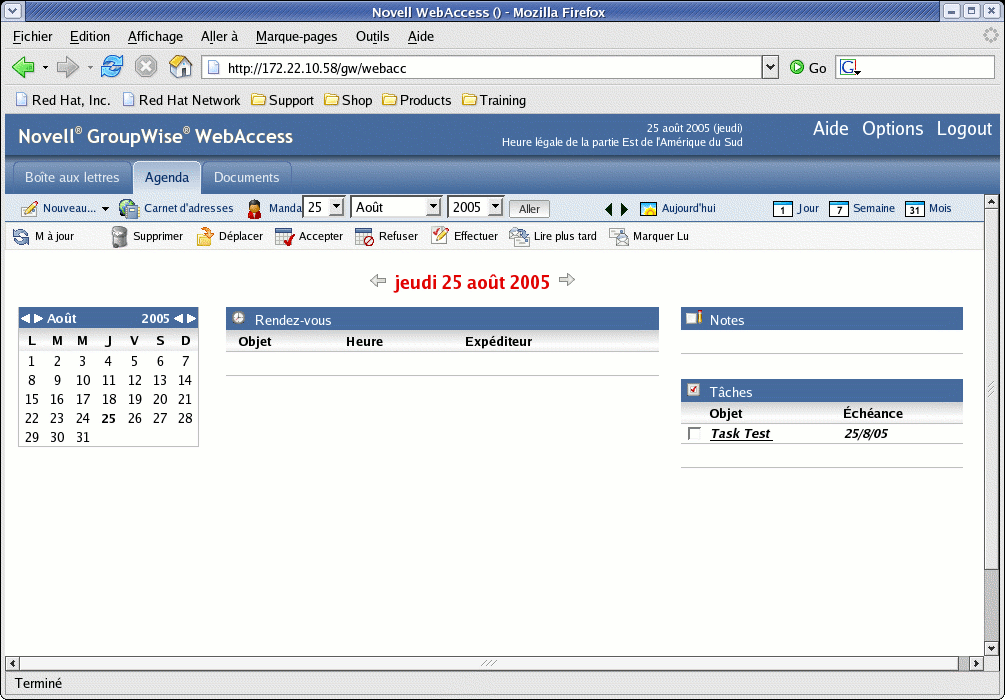Click the Refuser decline icon
The height and width of the screenshot is (700, 1005).
coord(364,237)
